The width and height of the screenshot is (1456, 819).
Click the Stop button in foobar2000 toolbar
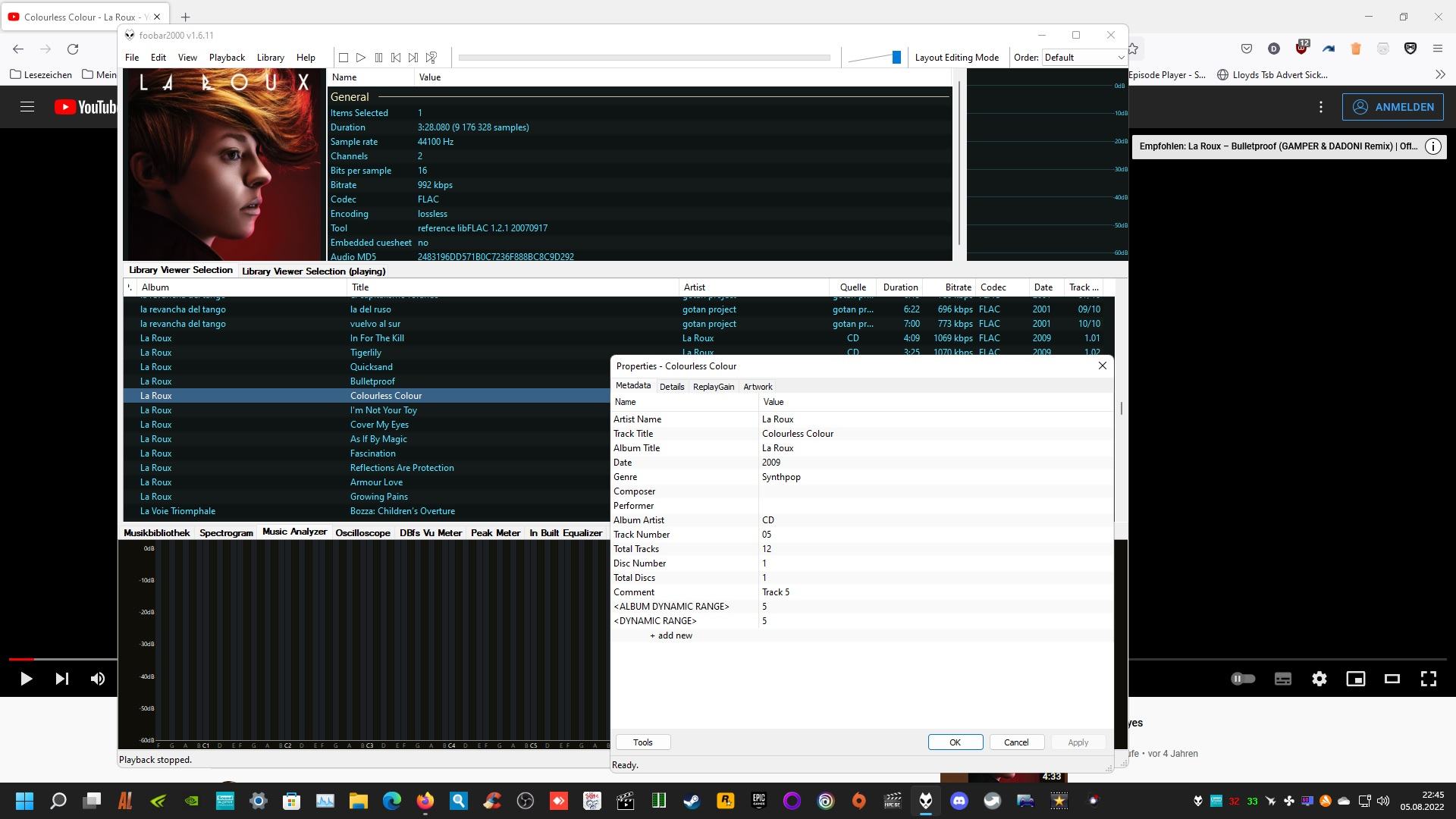[344, 58]
